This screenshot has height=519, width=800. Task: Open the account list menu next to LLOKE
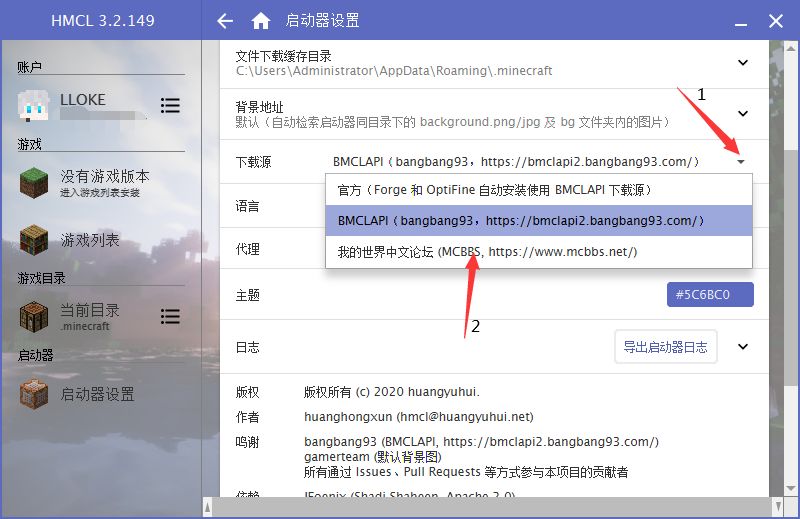click(170, 106)
